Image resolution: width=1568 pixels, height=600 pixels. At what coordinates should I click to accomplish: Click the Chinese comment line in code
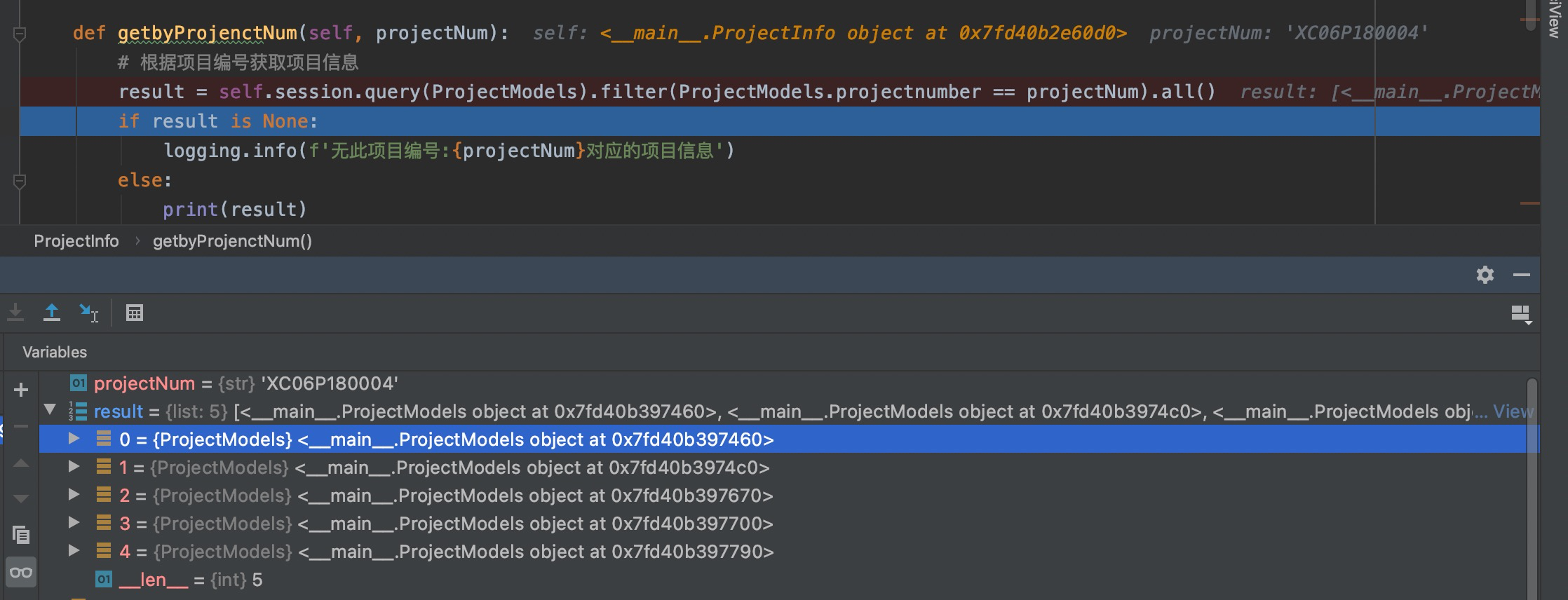238,62
